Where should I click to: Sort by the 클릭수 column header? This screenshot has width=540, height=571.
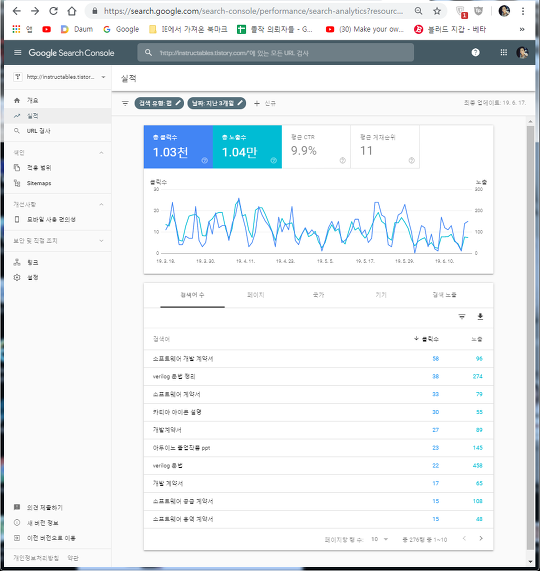click(426, 339)
